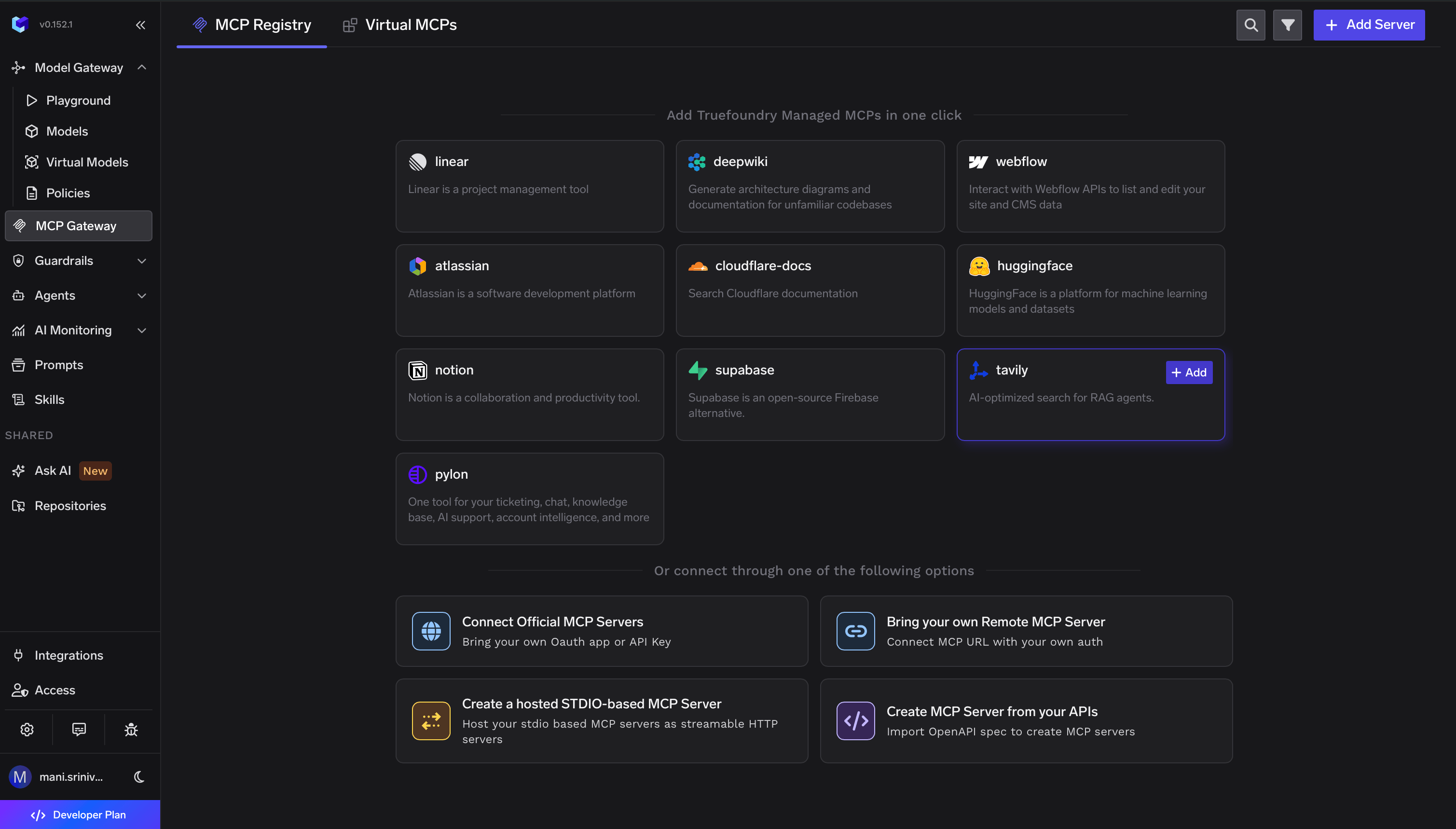Click the mani.sriniv... username text
Screen dimensions: 1456x829
coord(71,776)
